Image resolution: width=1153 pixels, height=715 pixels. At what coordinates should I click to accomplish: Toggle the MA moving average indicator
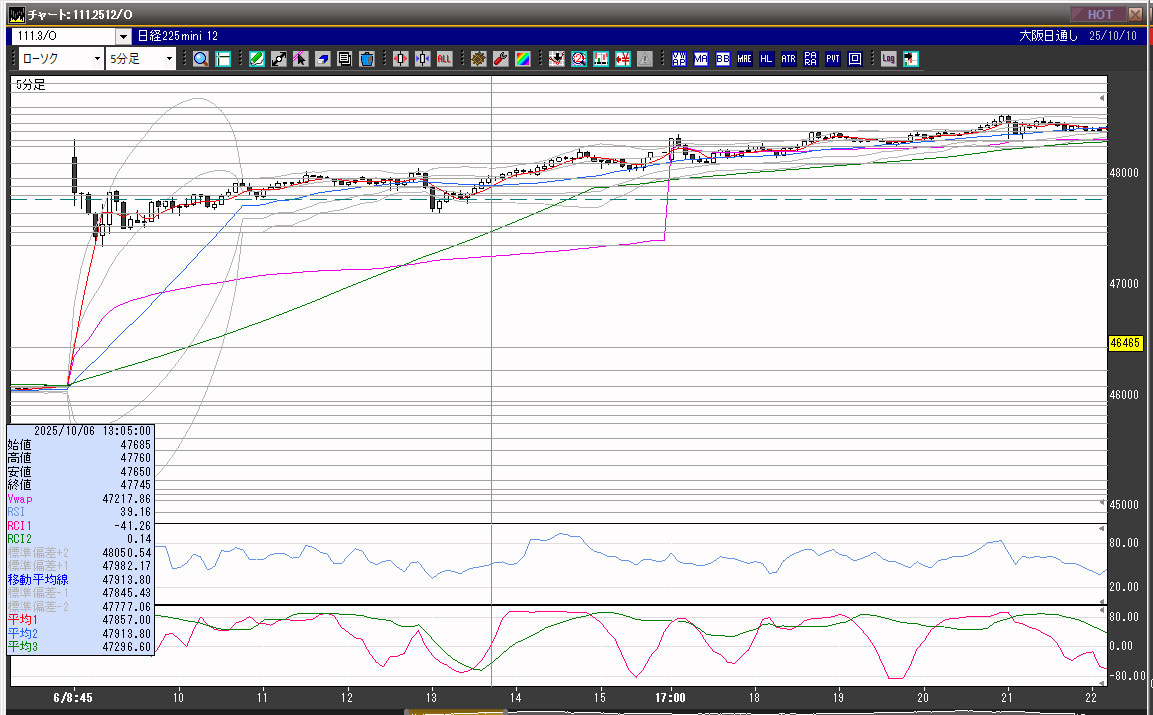coord(700,59)
